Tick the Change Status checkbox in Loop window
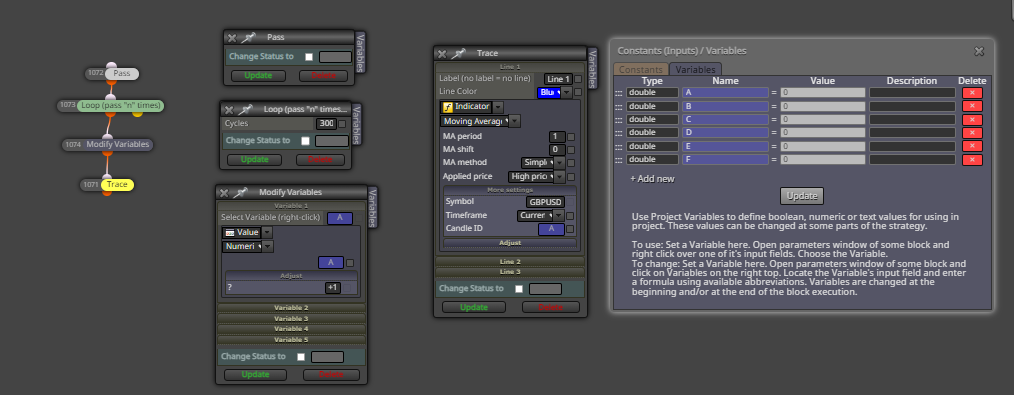Viewport: 1014px width, 395px height. point(305,141)
